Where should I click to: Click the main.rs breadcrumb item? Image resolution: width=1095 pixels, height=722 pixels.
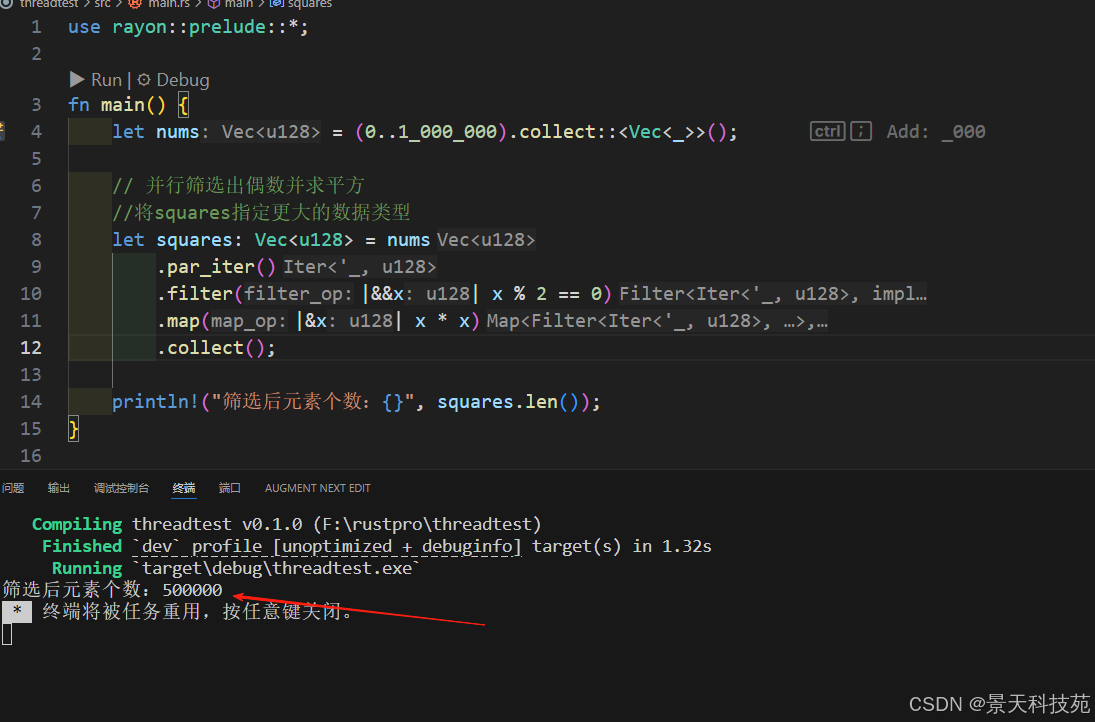(x=168, y=3)
